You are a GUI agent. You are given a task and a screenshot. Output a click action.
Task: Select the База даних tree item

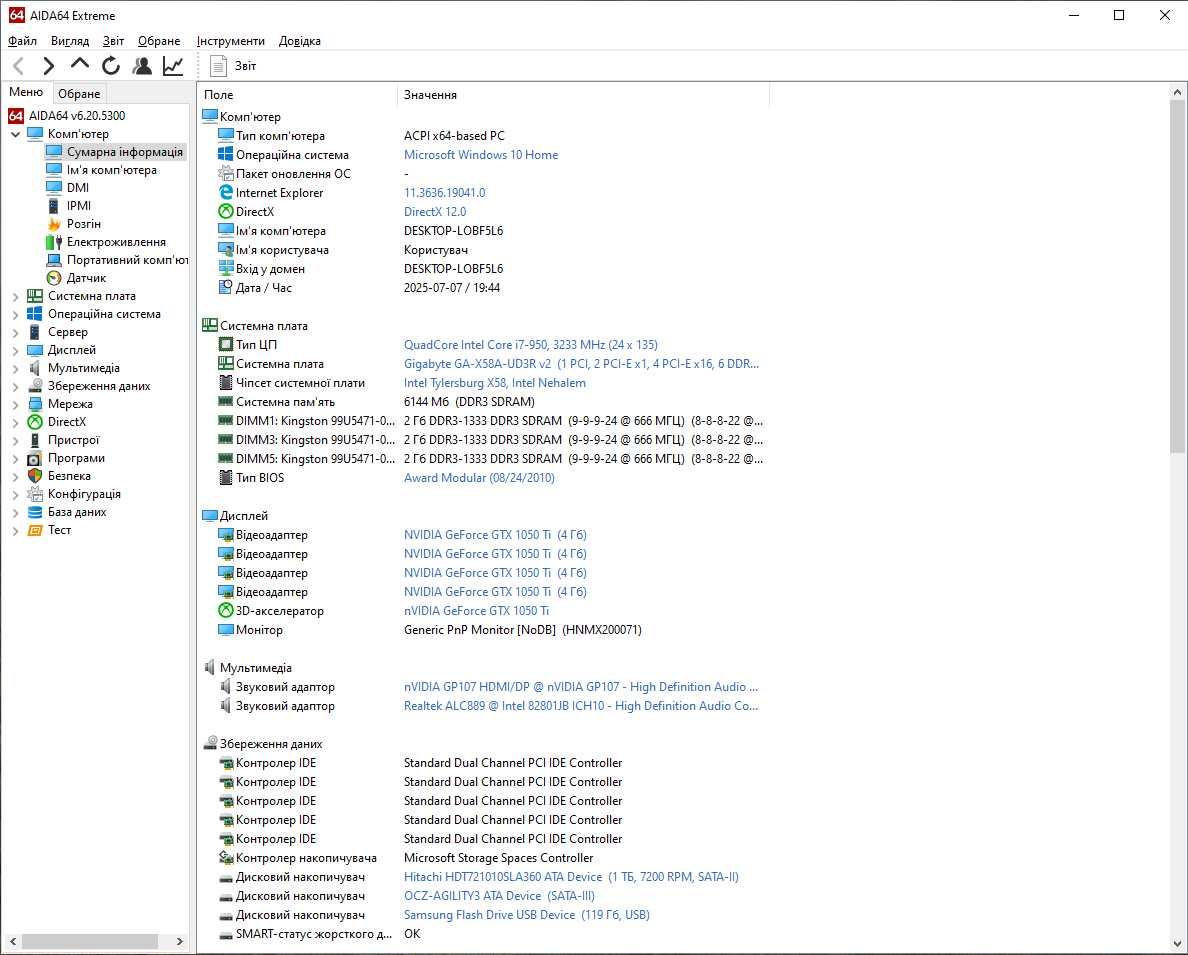(77, 512)
